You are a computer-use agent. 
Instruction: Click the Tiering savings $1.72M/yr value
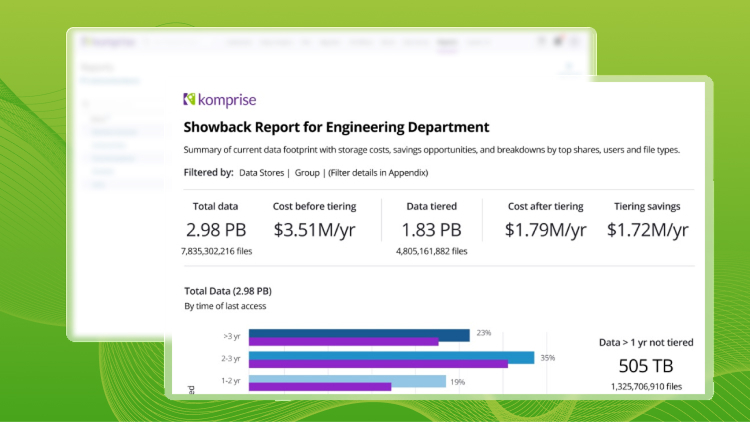[x=647, y=230]
